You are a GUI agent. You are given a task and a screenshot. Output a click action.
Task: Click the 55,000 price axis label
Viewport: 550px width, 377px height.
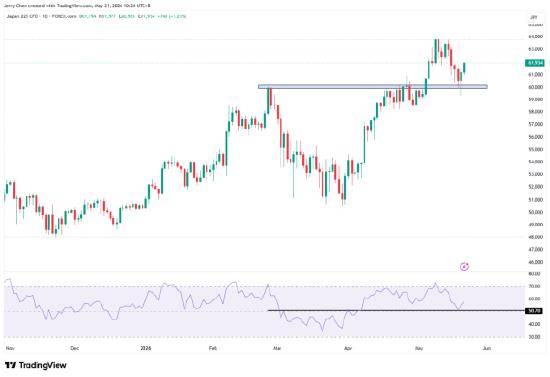[x=535, y=149]
